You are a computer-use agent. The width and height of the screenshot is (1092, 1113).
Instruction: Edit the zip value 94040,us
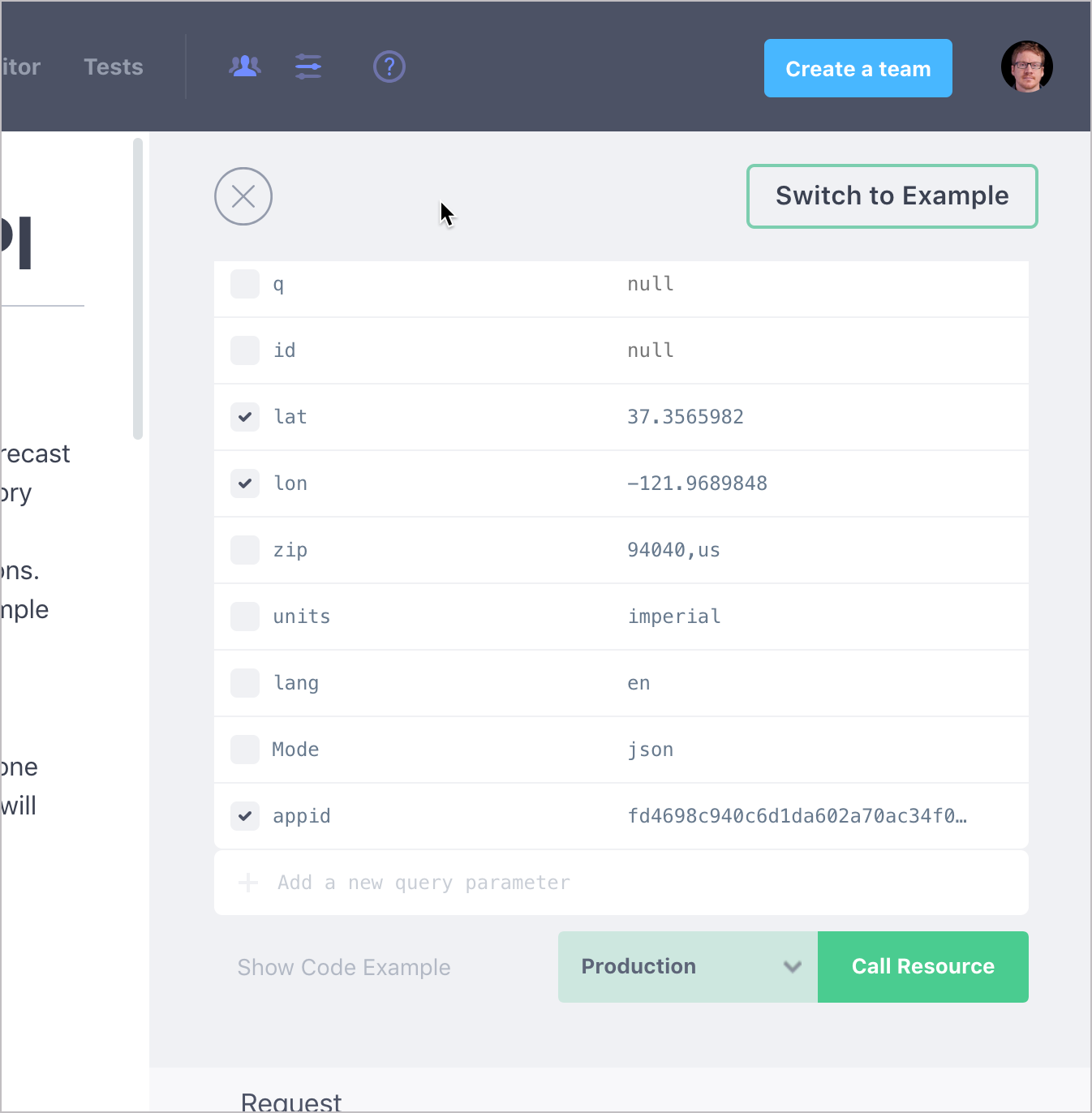coord(673,550)
